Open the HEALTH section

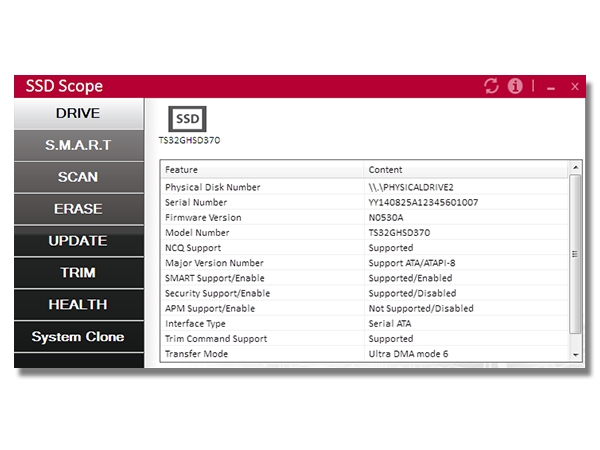tap(77, 305)
